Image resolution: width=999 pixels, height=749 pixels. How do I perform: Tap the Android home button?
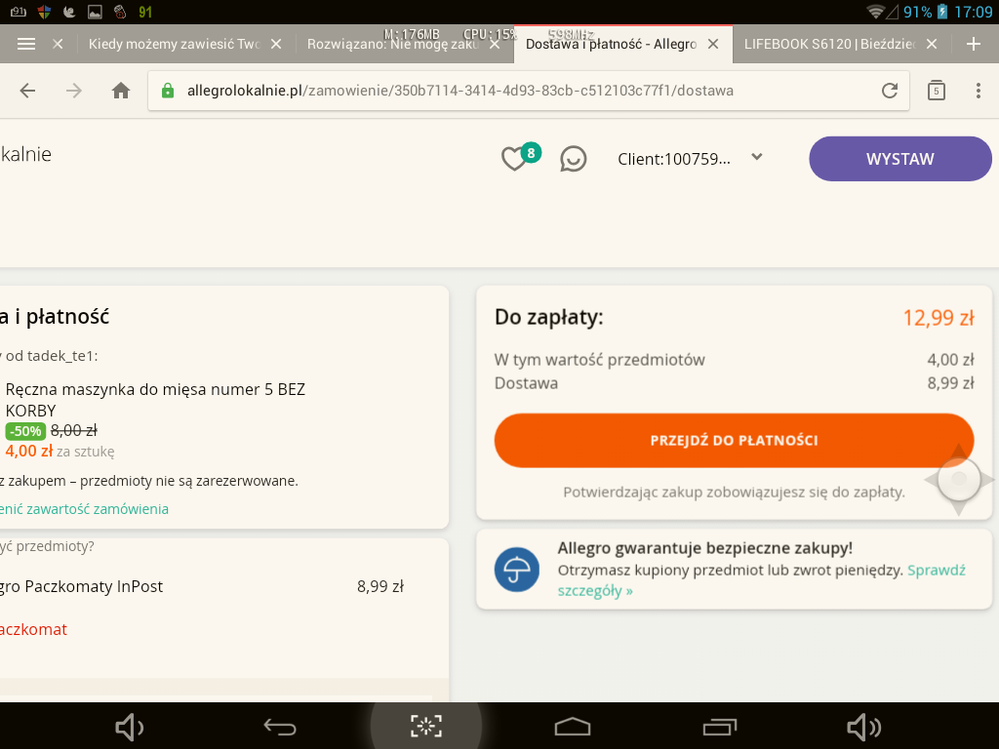click(x=573, y=727)
